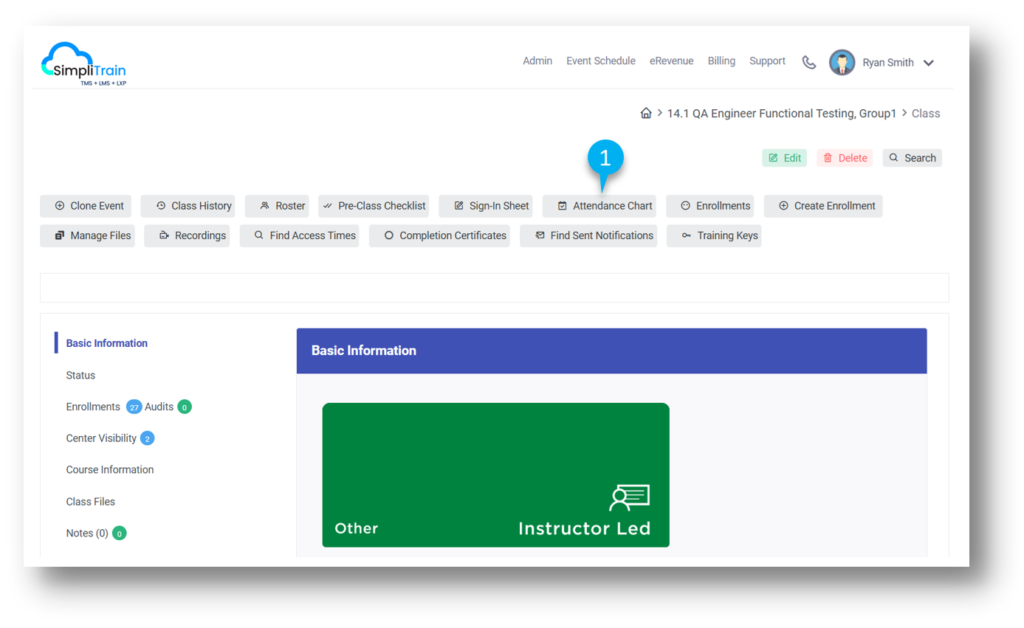The image size is (1024, 628).
Task: Click the key icon on Training Keys
Action: tap(685, 236)
